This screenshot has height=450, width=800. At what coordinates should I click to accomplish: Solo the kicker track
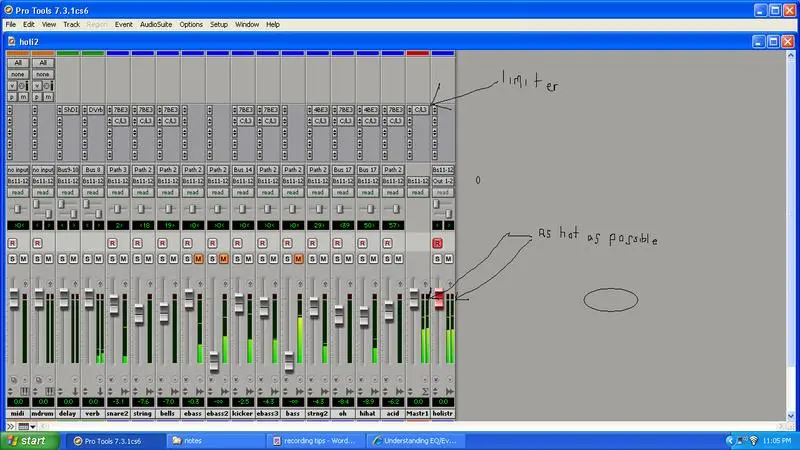[x=236, y=259]
